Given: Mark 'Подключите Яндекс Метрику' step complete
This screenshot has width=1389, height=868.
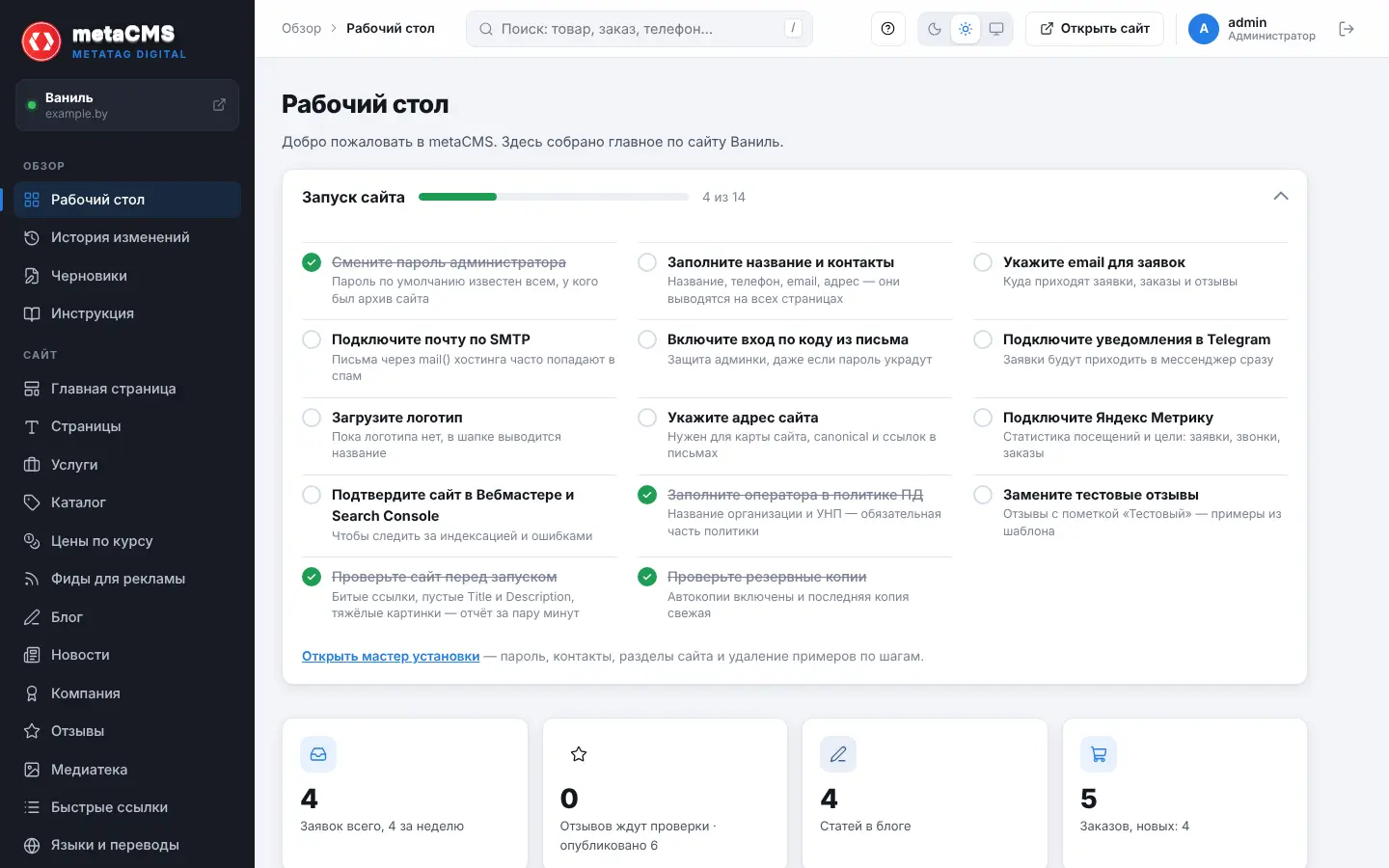Looking at the screenshot, I should coord(983,418).
